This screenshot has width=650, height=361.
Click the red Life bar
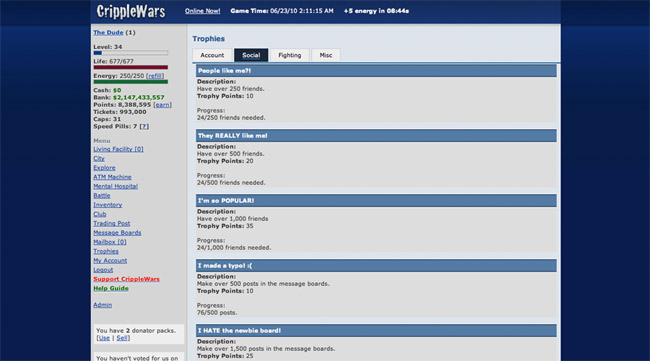[x=131, y=67]
